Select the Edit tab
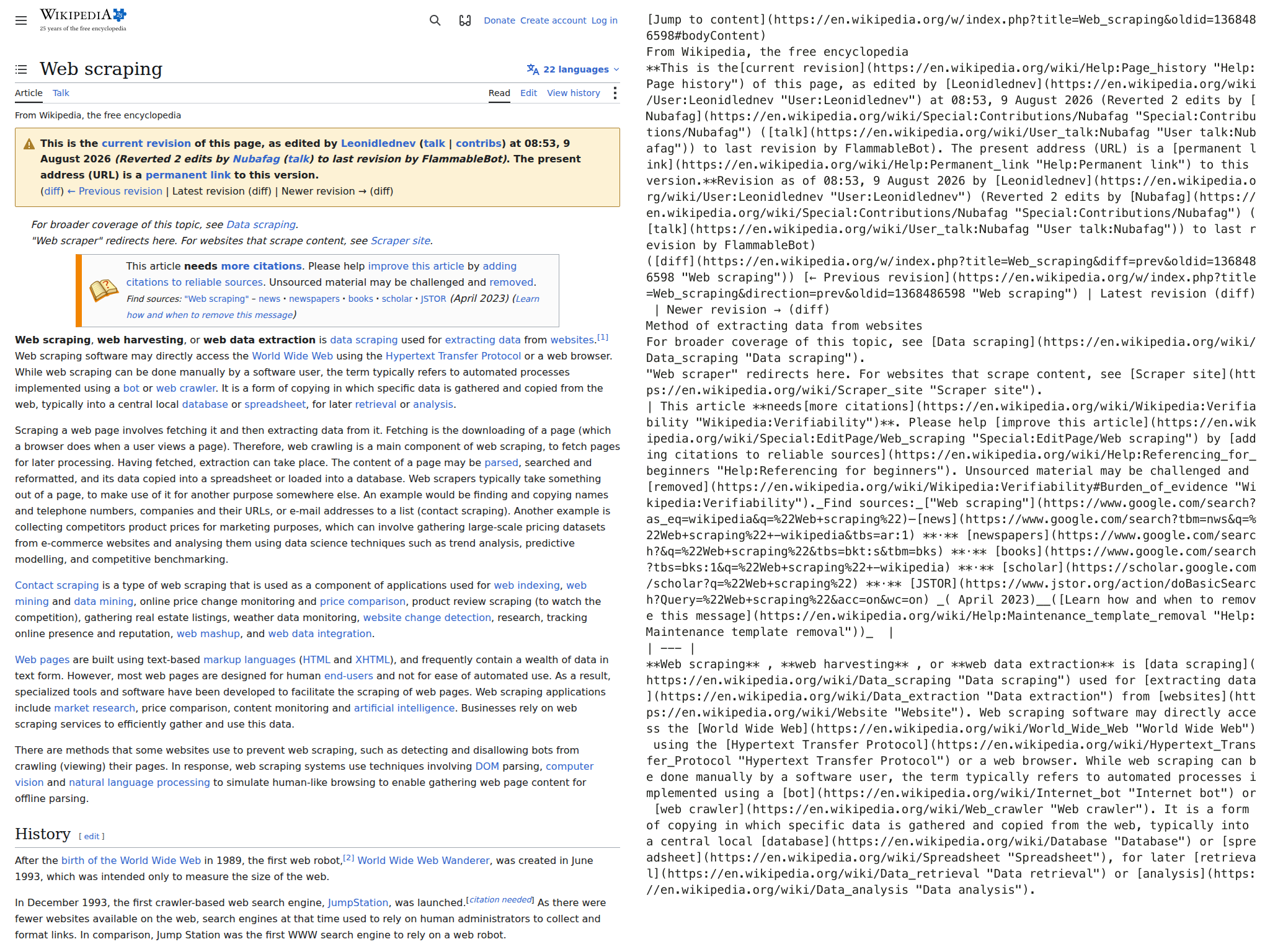Image resolution: width=1270 pixels, height=952 pixels. pos(528,93)
